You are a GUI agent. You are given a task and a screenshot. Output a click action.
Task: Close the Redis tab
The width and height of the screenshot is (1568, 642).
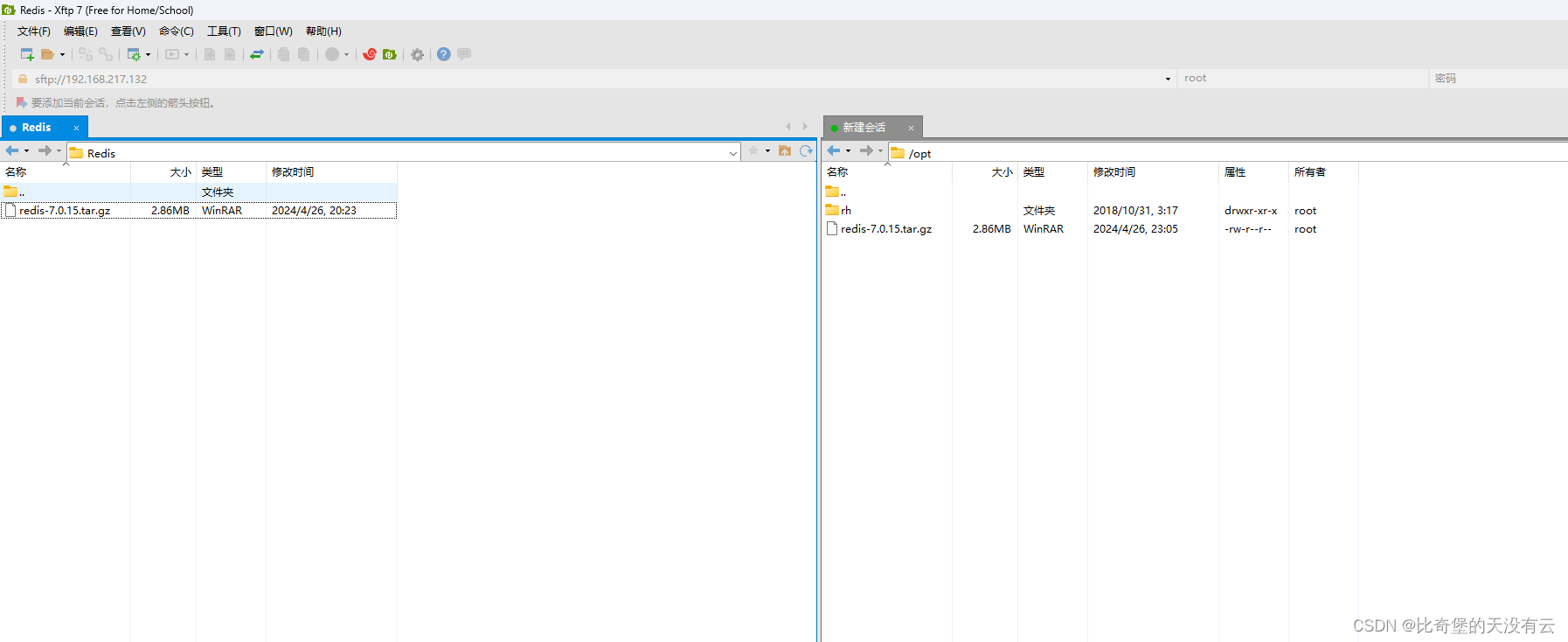pos(76,128)
